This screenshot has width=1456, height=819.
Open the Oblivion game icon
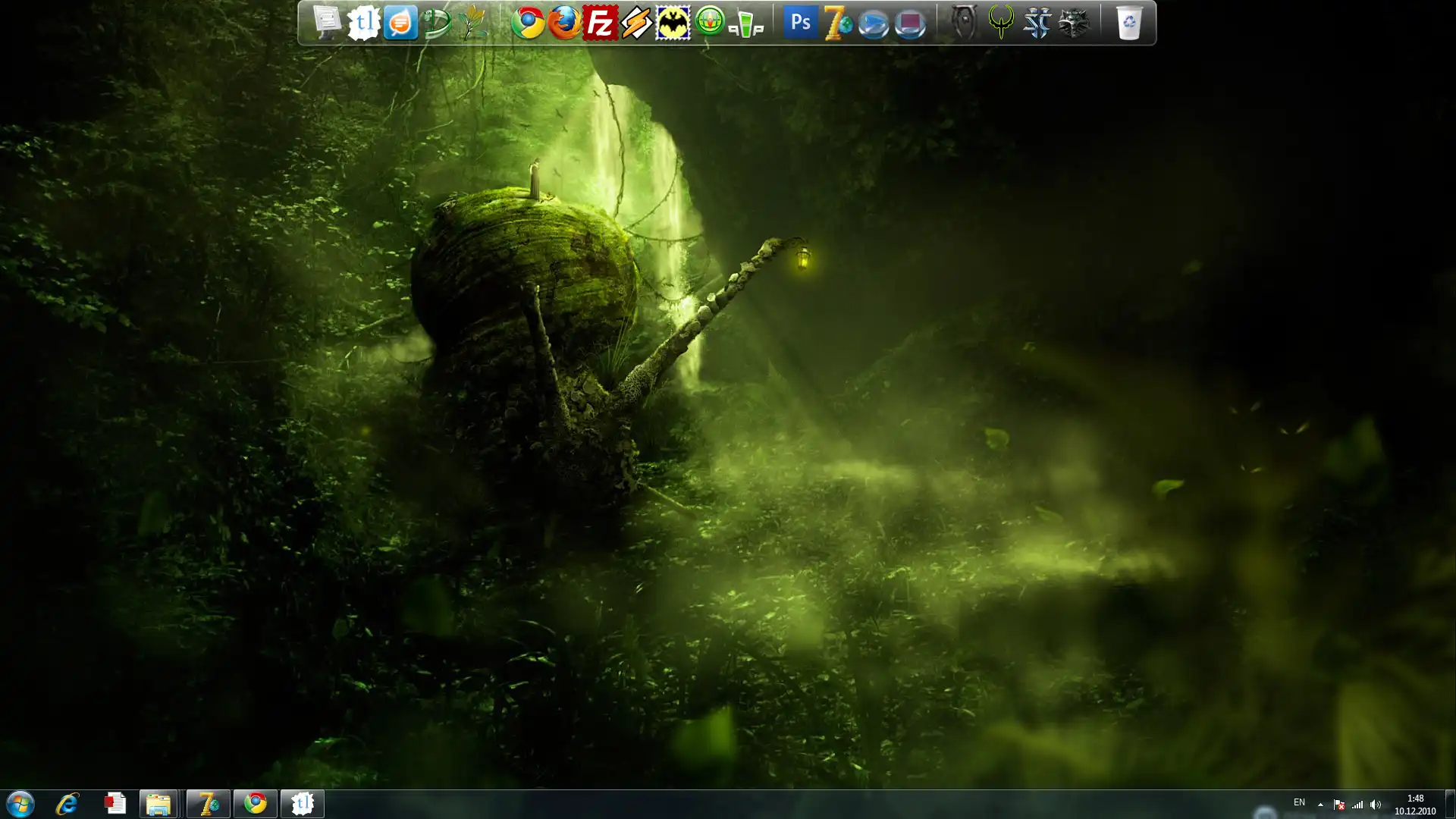tap(964, 23)
